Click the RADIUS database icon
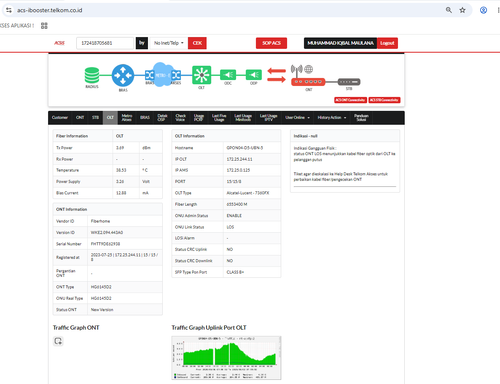 pyautogui.click(x=92, y=75)
